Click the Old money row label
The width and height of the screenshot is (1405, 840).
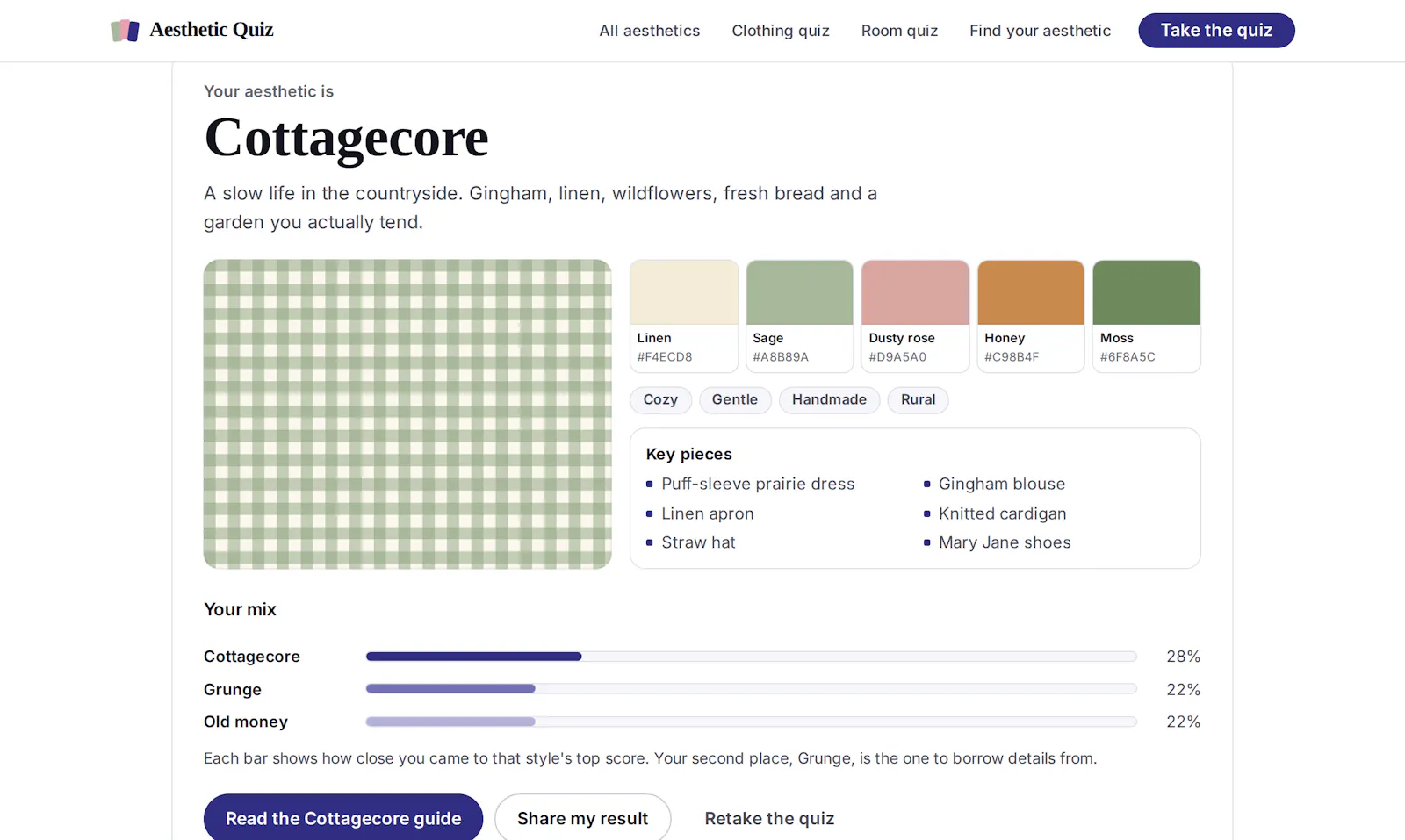(246, 722)
